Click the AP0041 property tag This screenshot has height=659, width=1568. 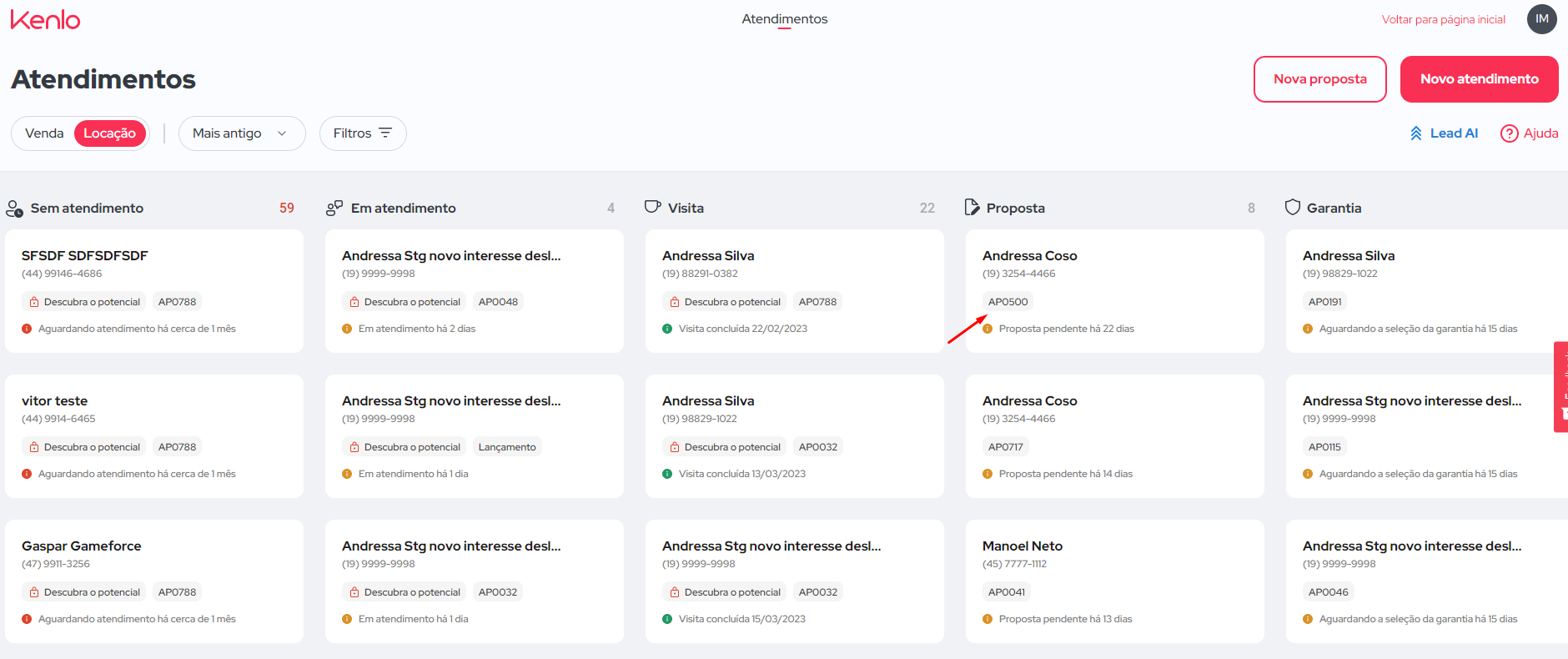pyautogui.click(x=1007, y=592)
